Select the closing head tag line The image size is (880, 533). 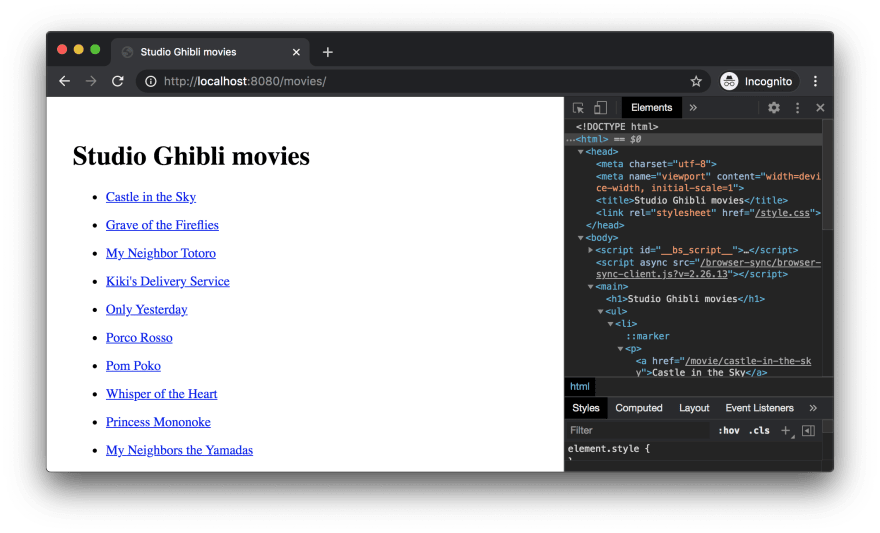click(x=604, y=225)
